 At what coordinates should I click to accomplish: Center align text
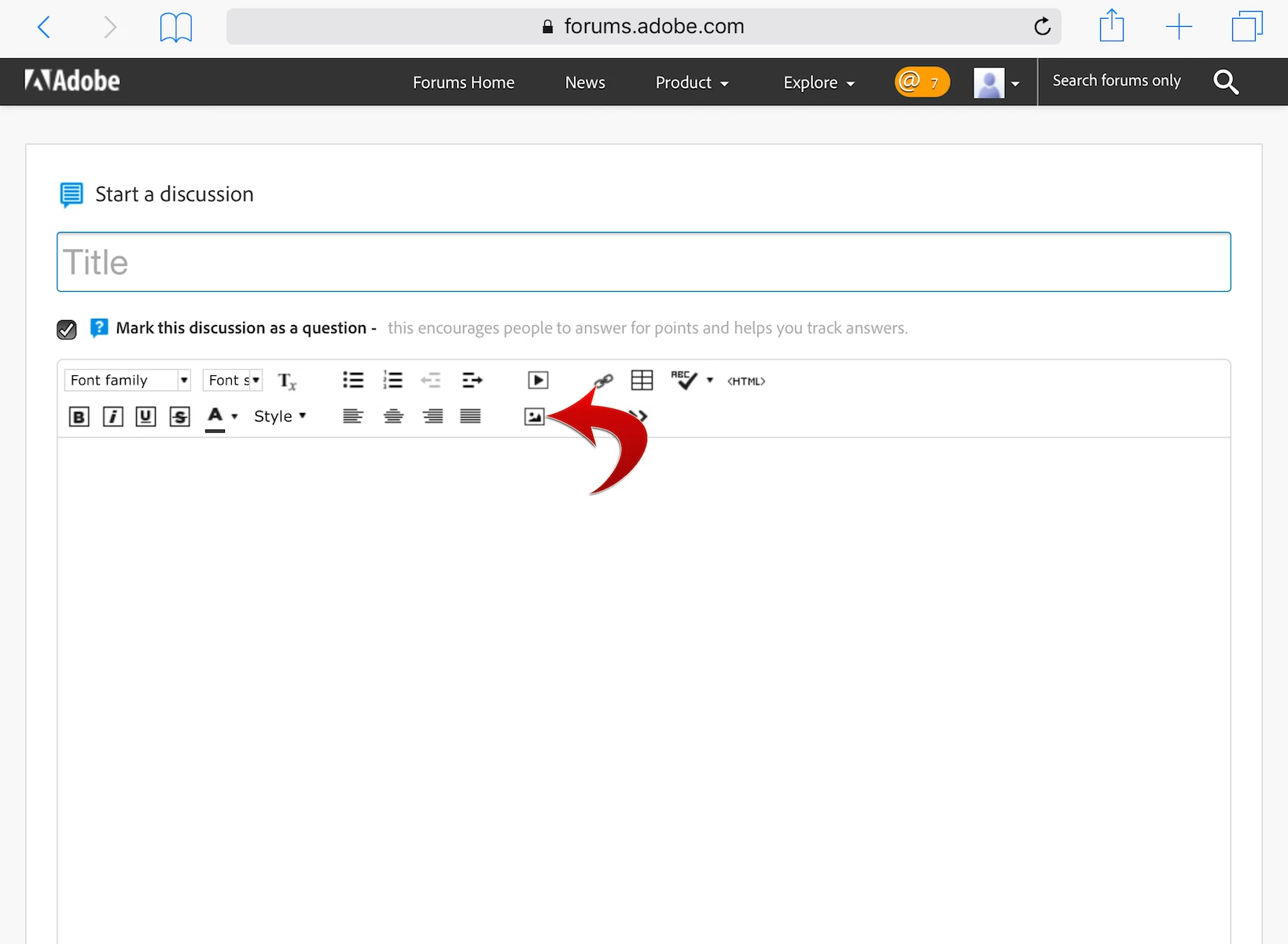[x=393, y=416]
